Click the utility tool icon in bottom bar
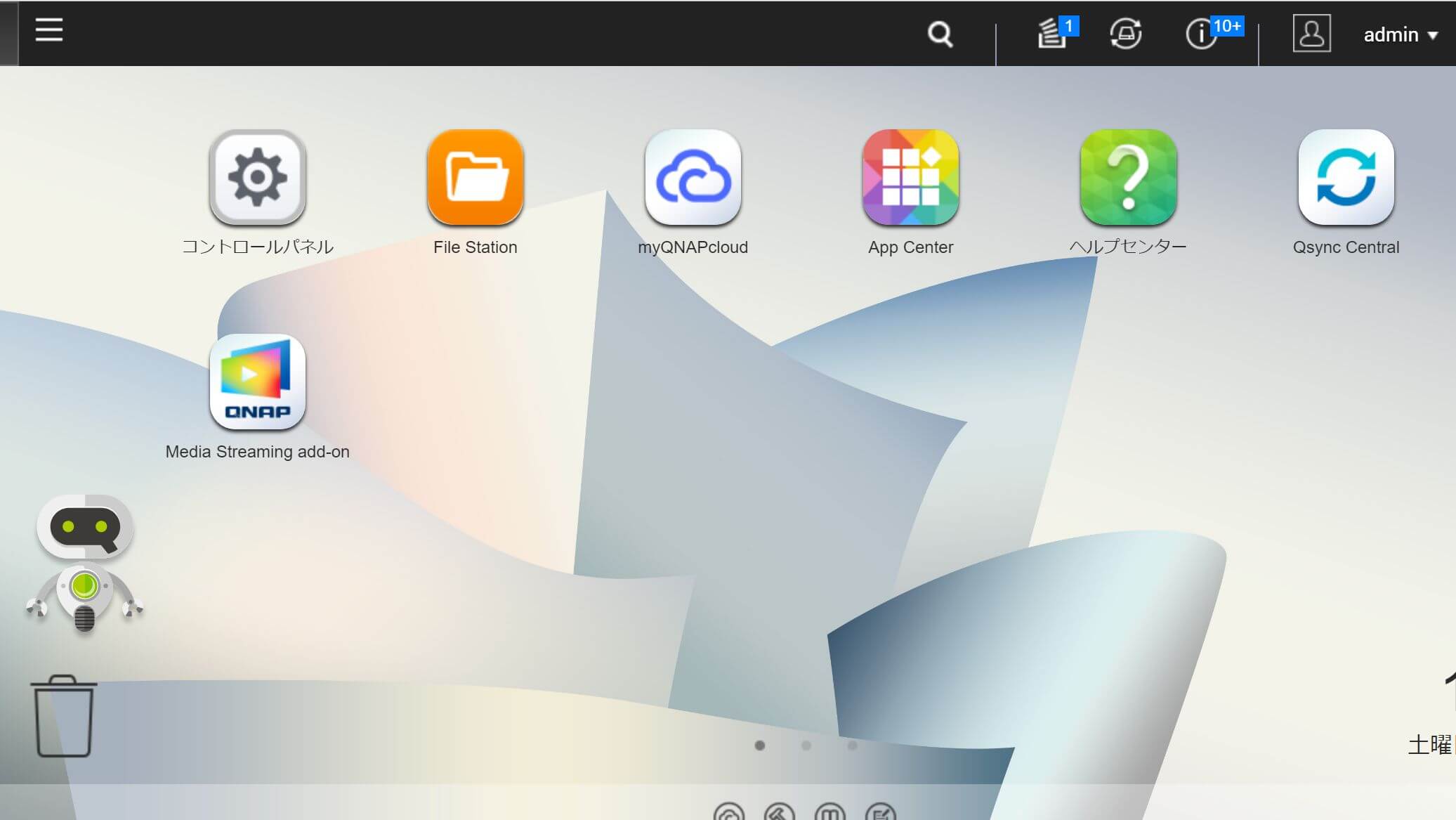The width and height of the screenshot is (1456, 820). pos(779,812)
